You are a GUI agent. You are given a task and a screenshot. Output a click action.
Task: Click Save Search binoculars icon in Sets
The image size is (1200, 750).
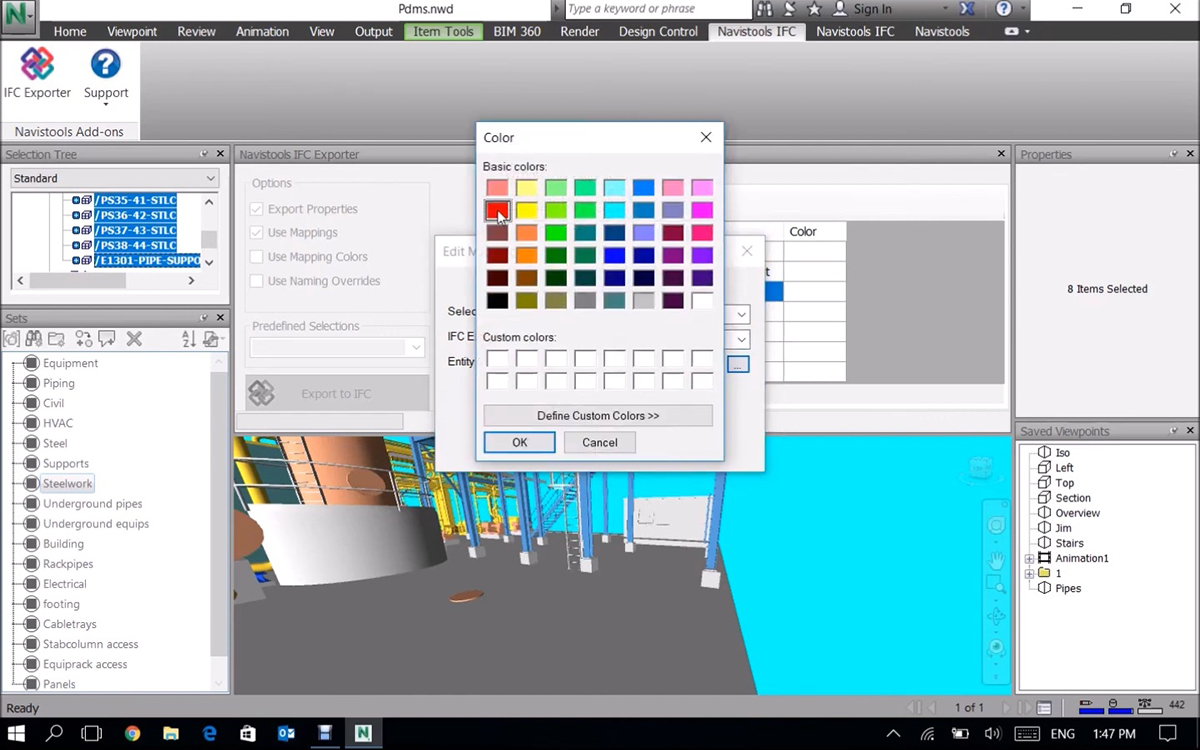(34, 339)
